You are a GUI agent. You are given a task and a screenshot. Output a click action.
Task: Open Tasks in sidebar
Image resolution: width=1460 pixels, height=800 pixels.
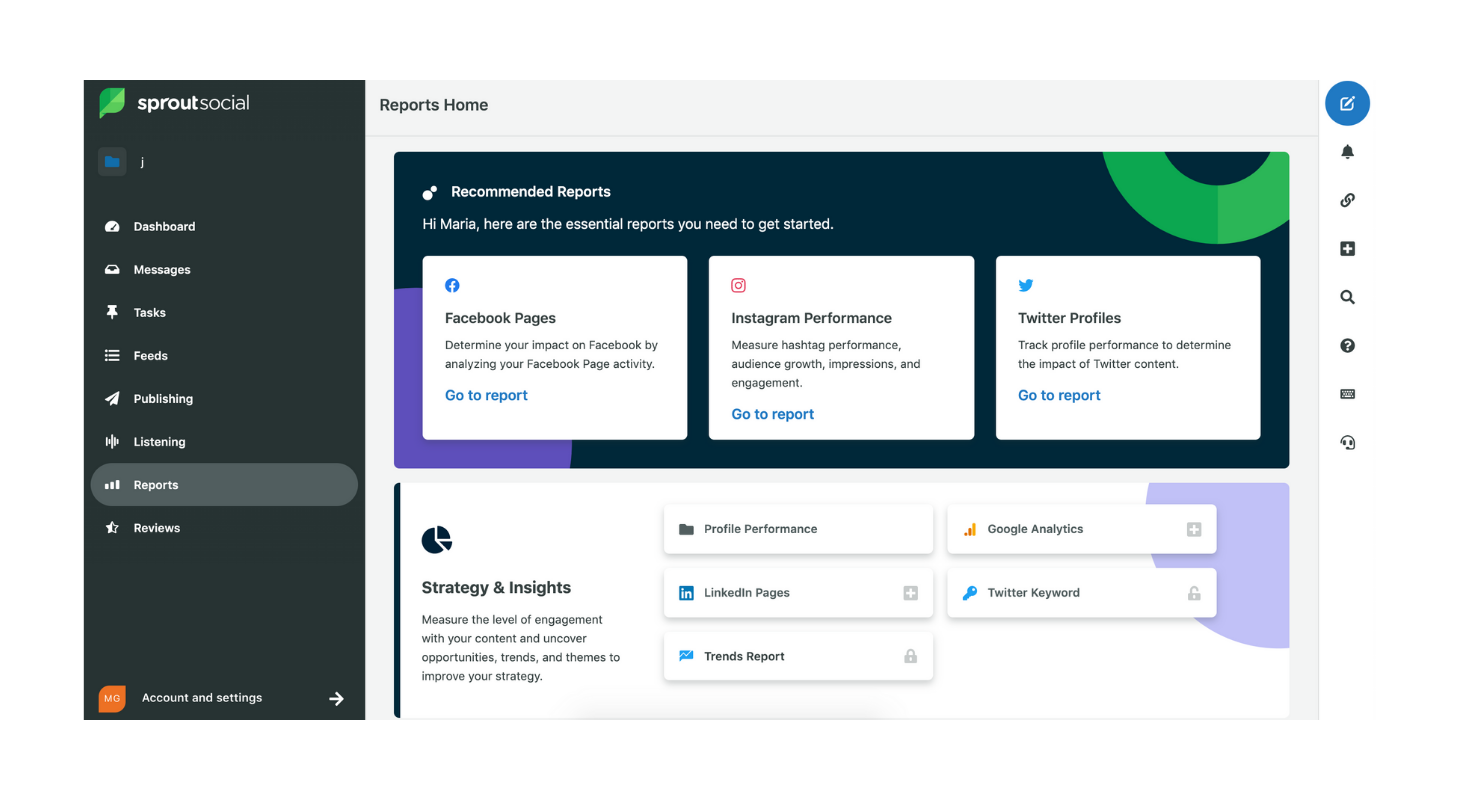[x=224, y=313]
